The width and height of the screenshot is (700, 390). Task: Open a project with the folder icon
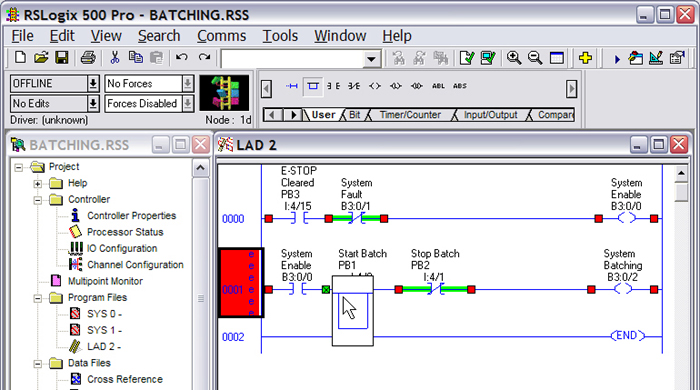point(41,58)
